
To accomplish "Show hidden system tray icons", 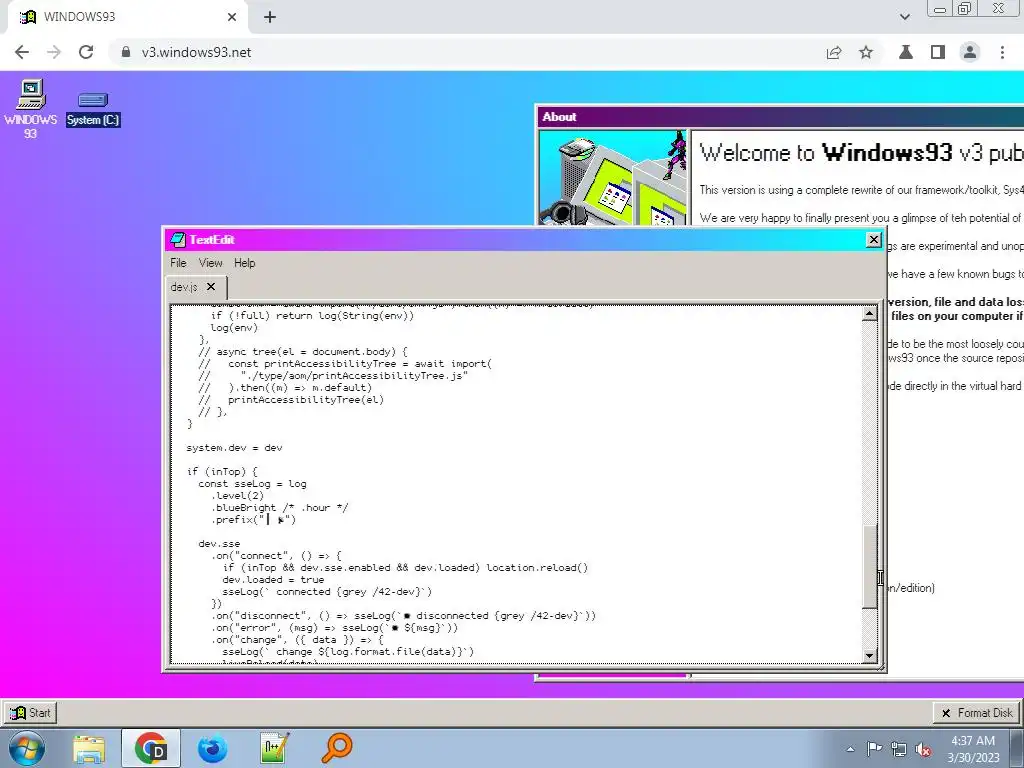I will (x=850, y=750).
